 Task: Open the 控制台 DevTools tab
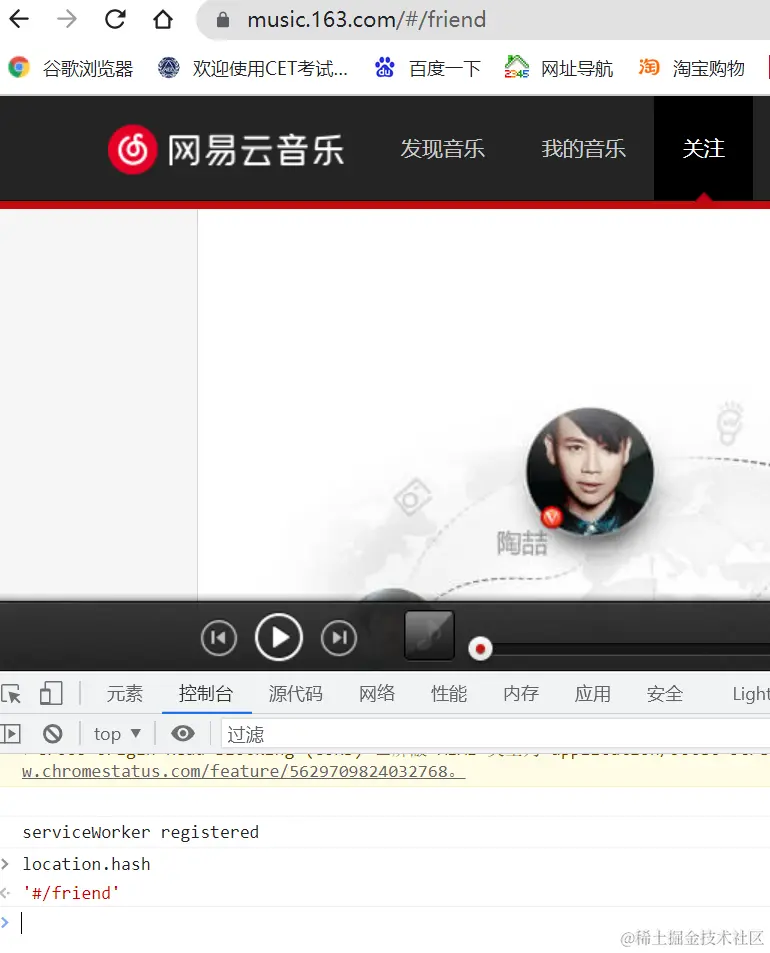point(206,693)
